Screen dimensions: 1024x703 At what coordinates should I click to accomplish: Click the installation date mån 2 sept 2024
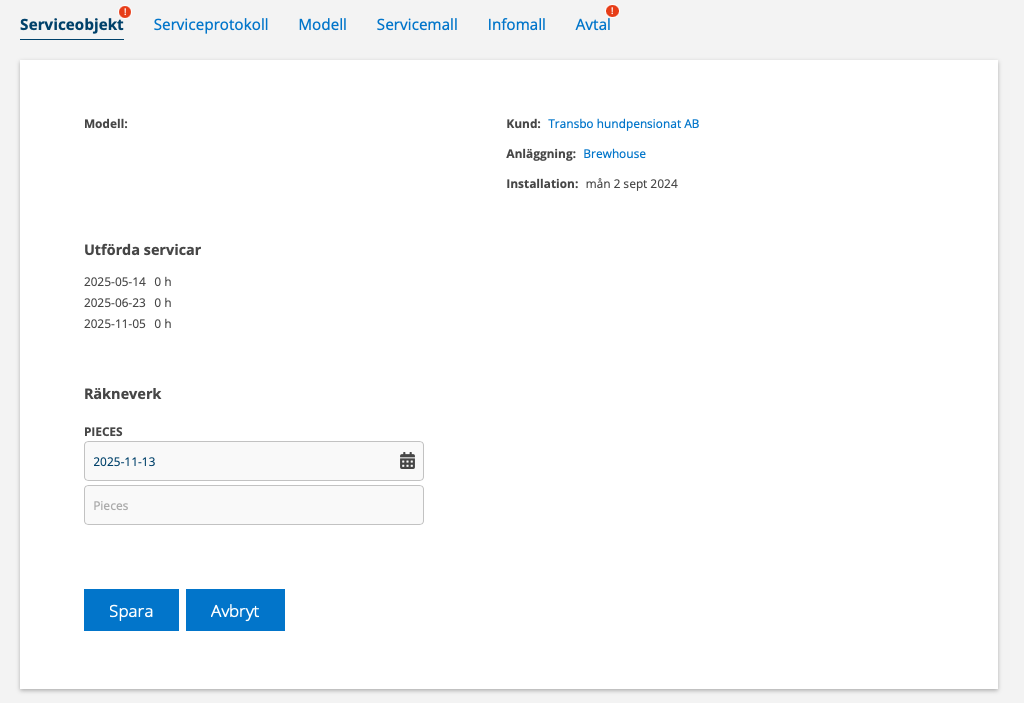tap(631, 184)
